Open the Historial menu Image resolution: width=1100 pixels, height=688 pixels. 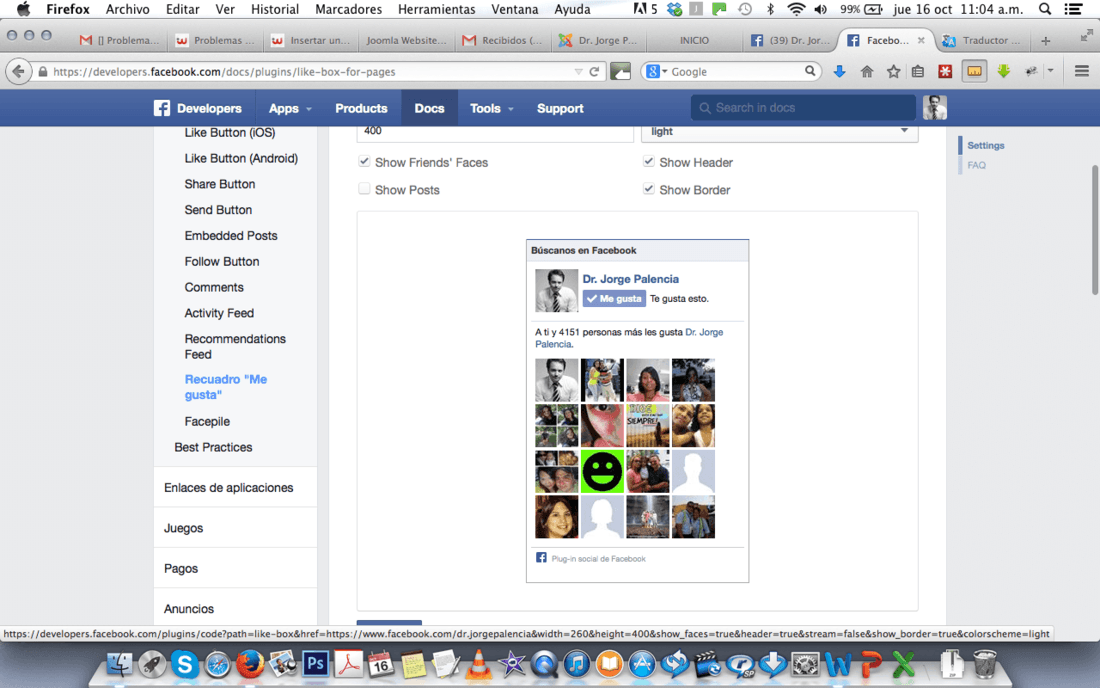click(274, 9)
